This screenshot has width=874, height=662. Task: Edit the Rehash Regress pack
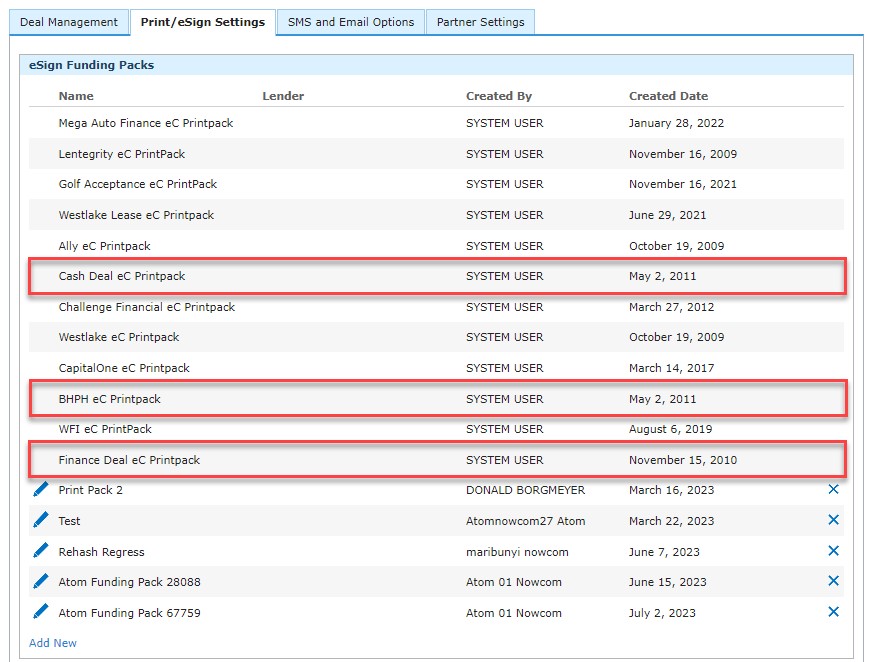[41, 551]
